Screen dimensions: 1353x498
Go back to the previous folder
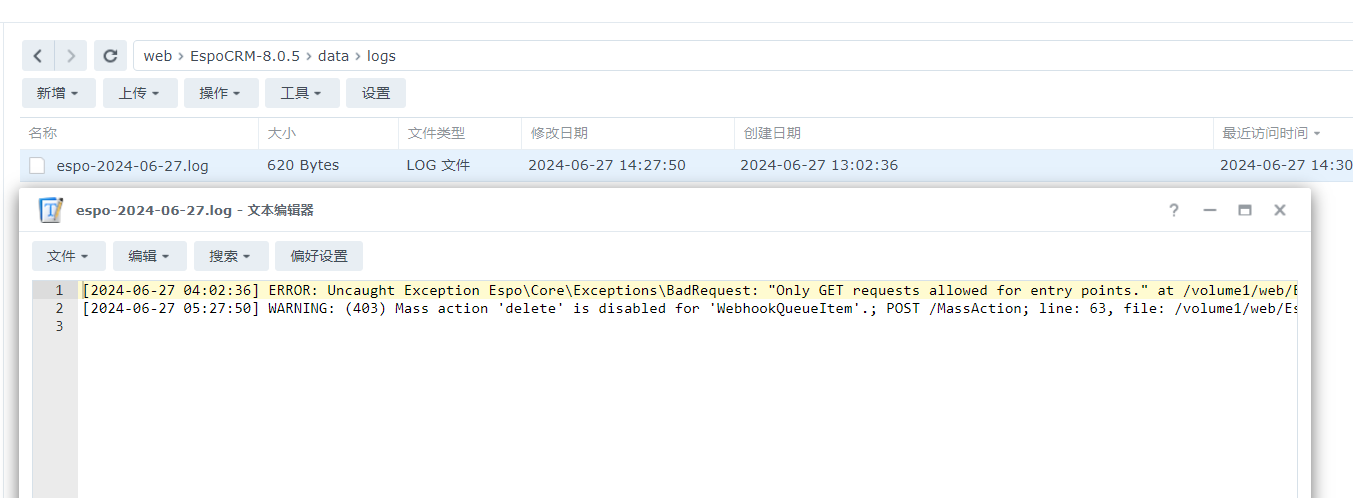click(38, 56)
